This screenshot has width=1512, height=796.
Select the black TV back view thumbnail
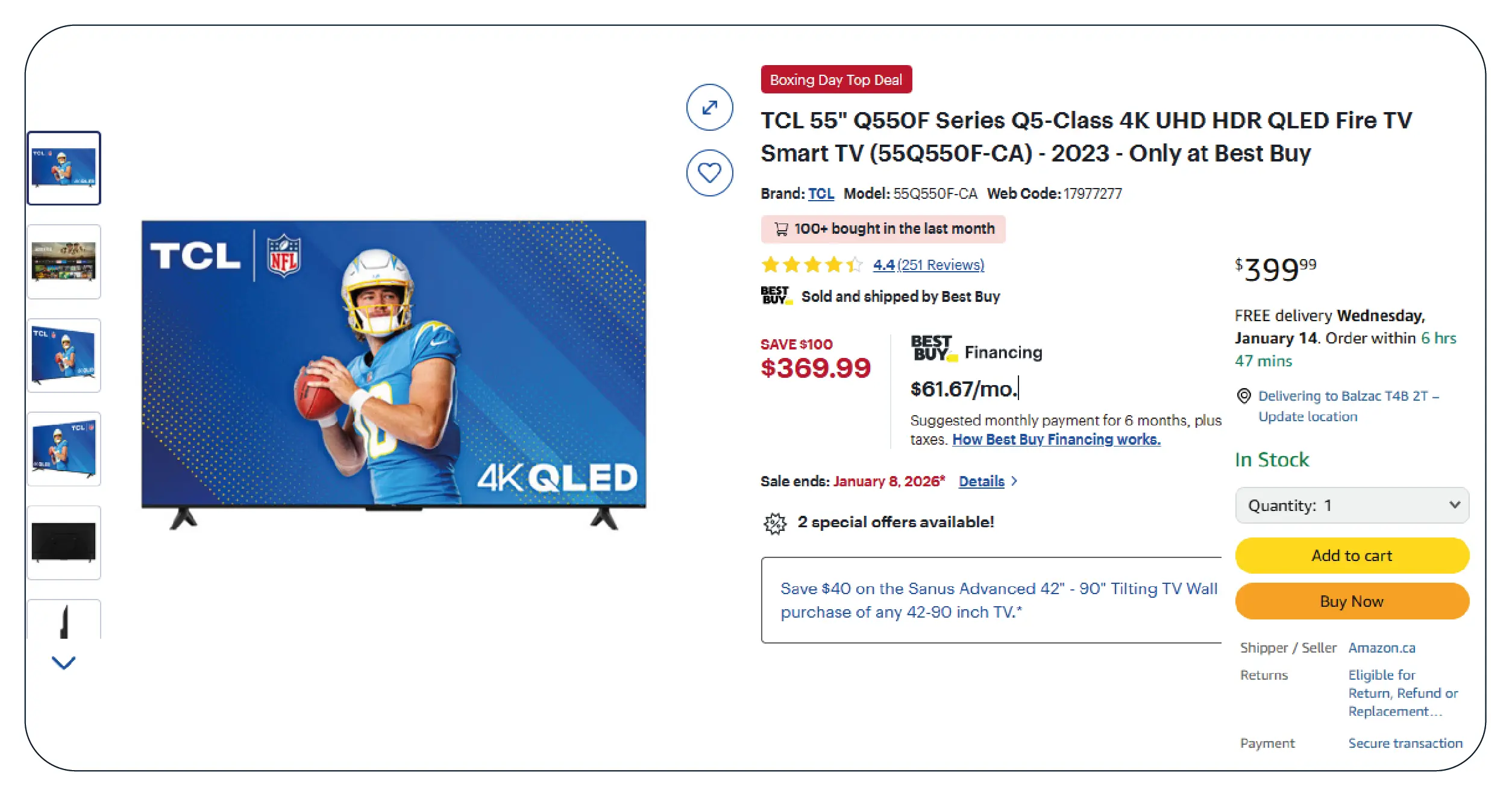(x=64, y=542)
